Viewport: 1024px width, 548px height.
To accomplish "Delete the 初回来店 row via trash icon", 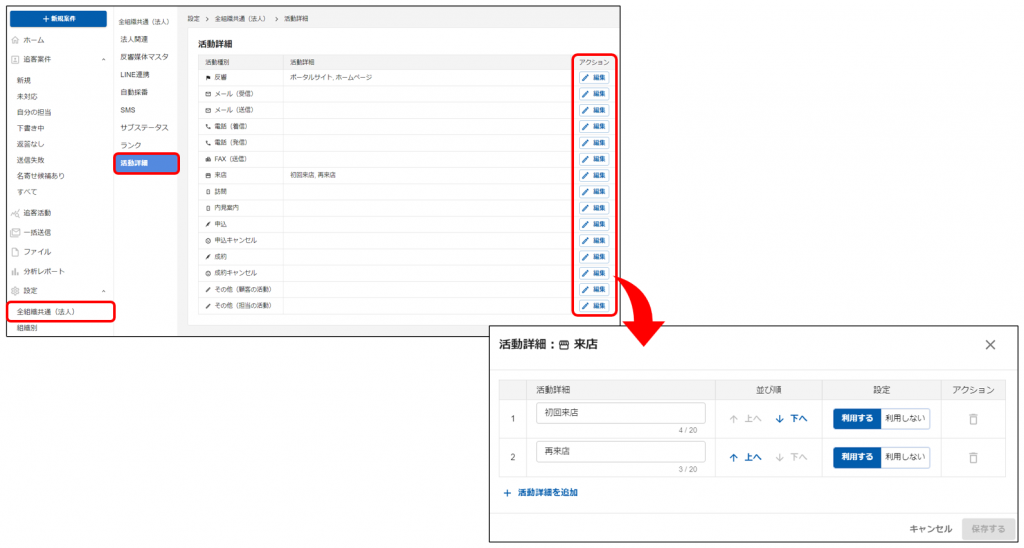I will point(973,419).
